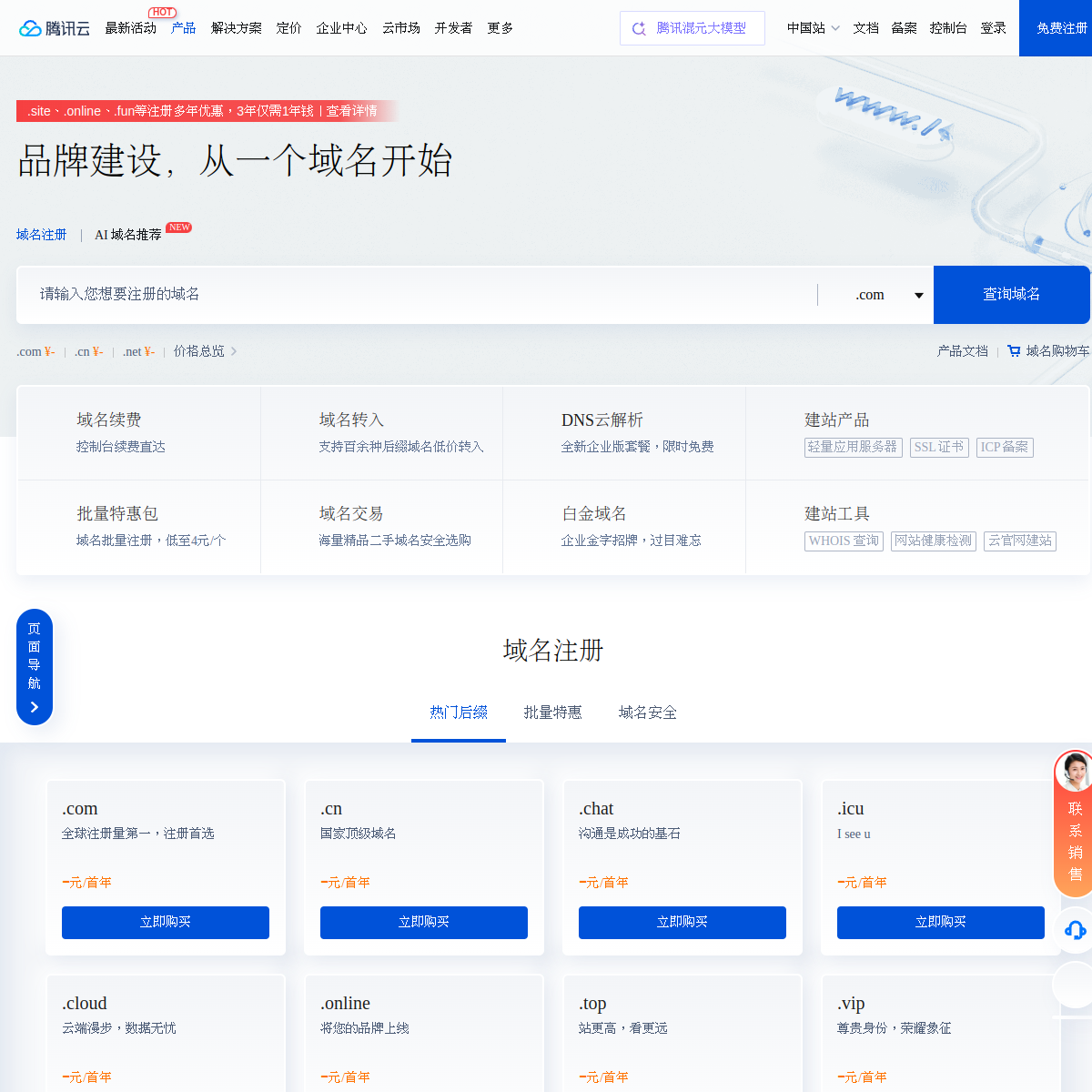This screenshot has height=1092, width=1092.
Task: Select 批量特惠 tab
Action: coord(553,713)
